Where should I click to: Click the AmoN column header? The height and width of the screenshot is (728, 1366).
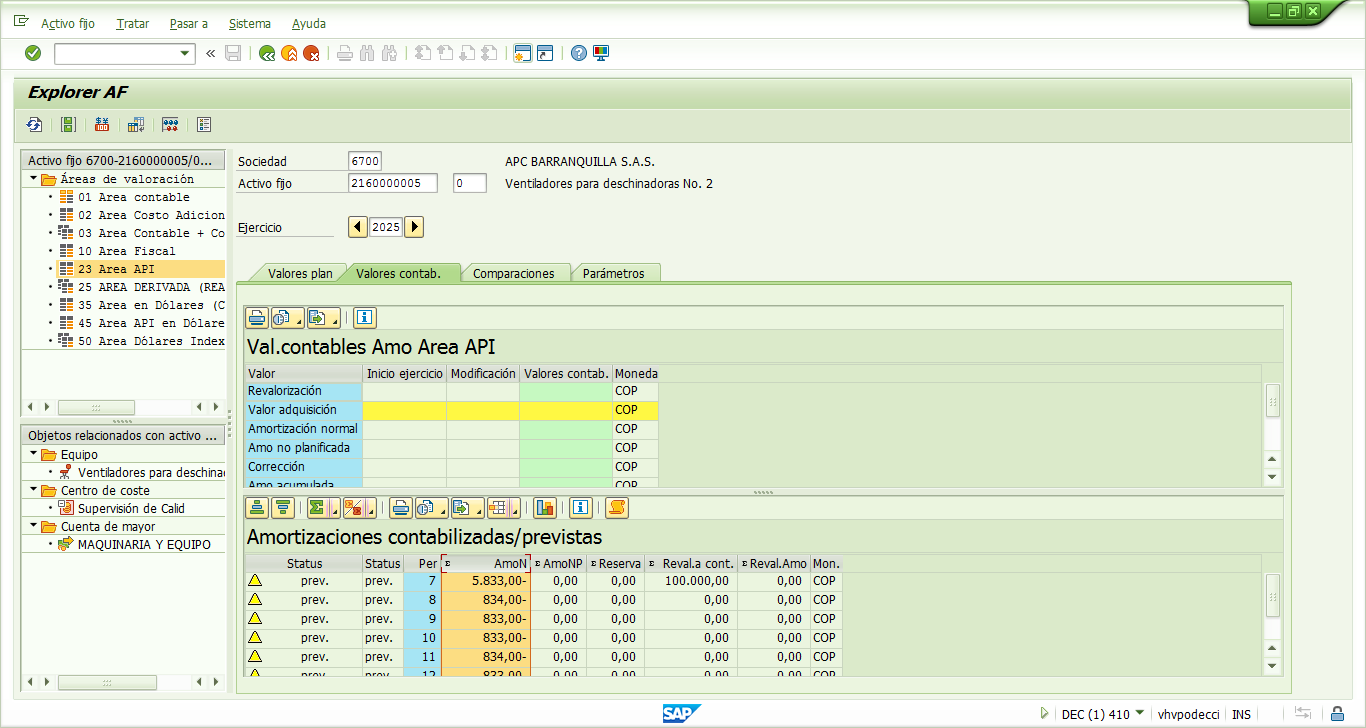point(486,564)
